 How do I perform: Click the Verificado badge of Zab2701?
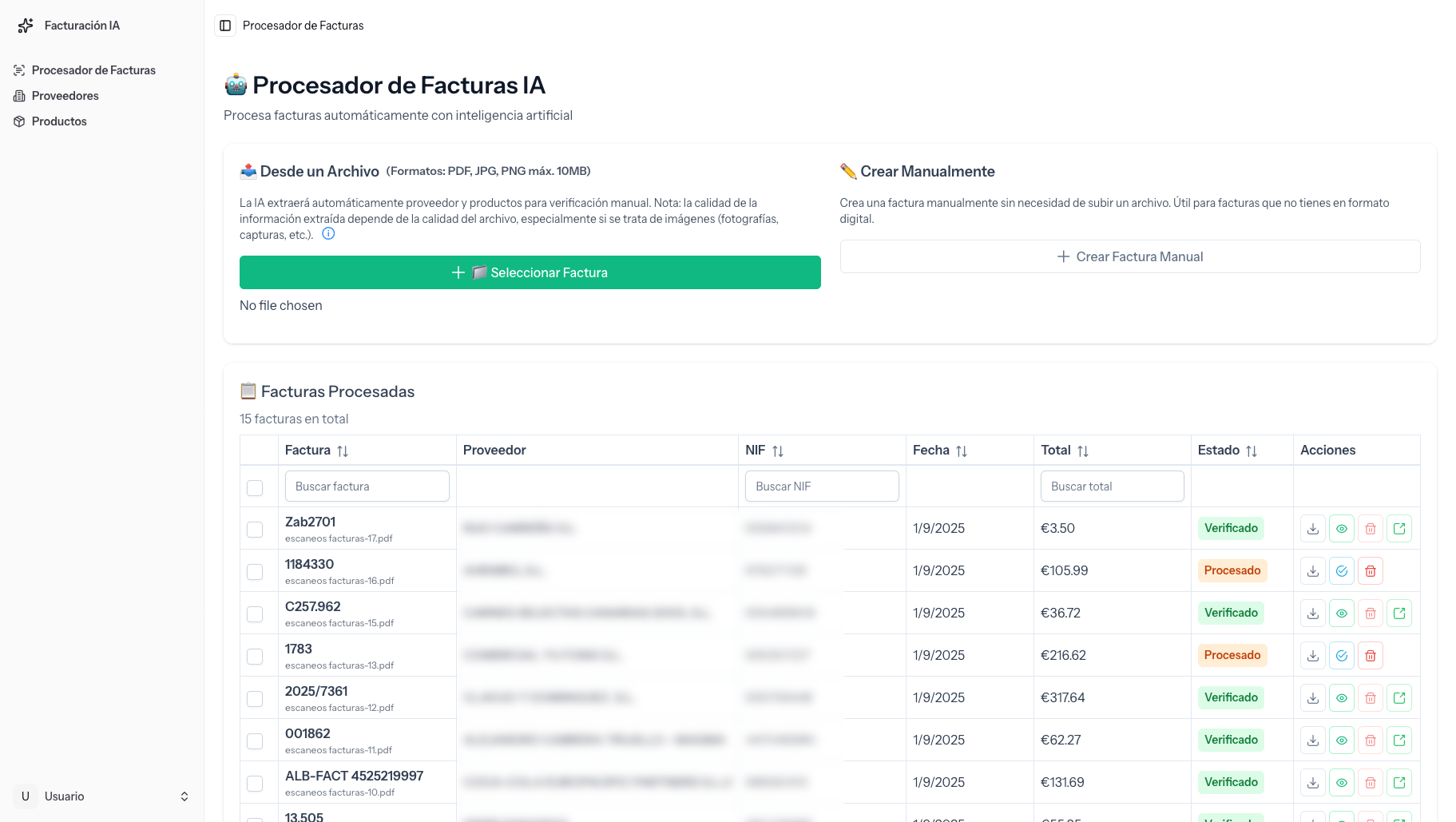pyautogui.click(x=1231, y=528)
